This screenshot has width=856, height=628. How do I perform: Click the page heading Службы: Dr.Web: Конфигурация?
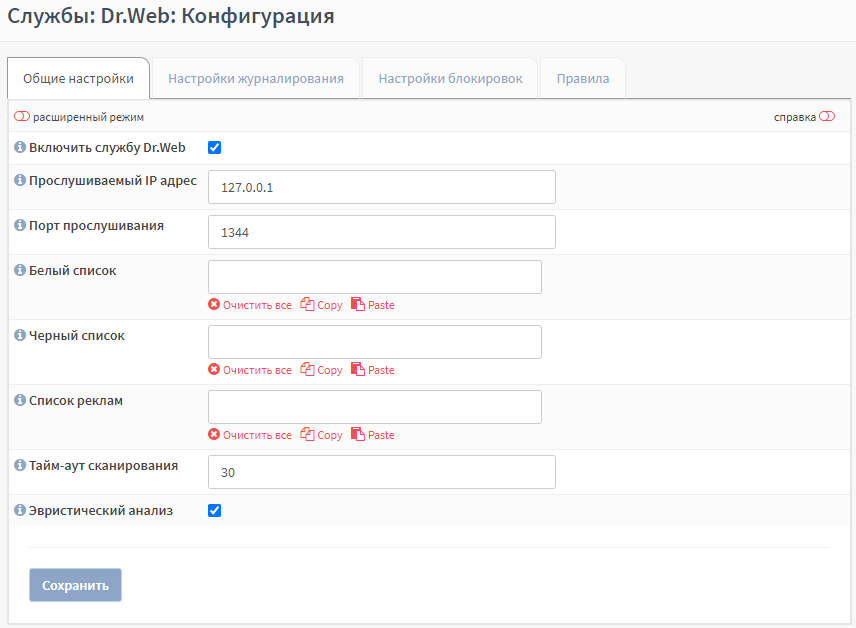[x=171, y=16]
